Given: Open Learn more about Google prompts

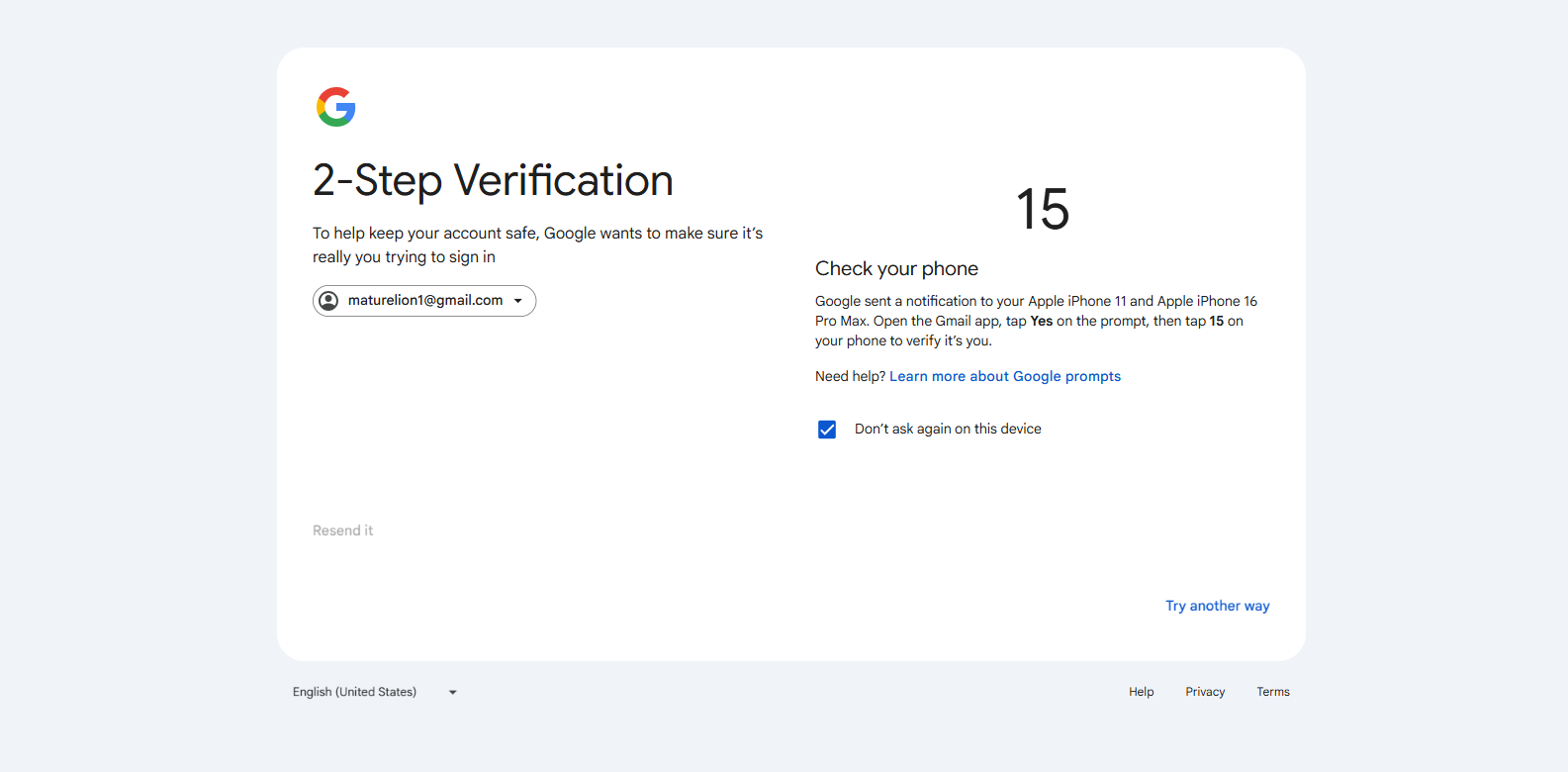Looking at the screenshot, I should point(1005,376).
